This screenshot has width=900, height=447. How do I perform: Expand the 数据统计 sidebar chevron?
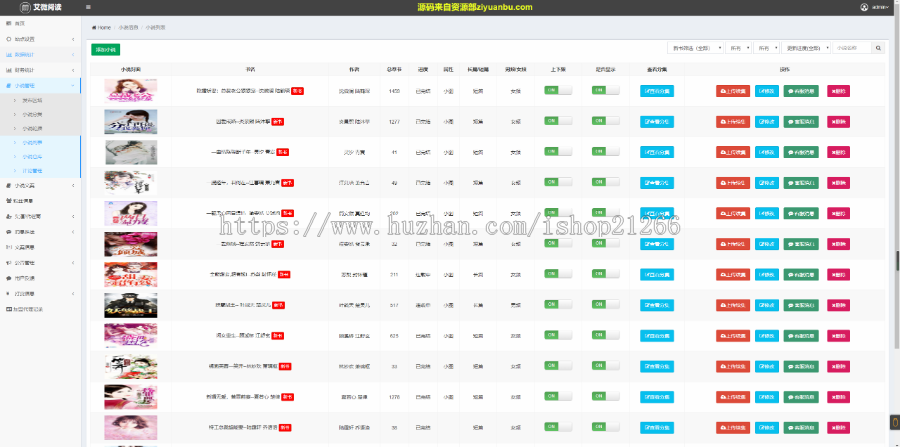point(73,55)
